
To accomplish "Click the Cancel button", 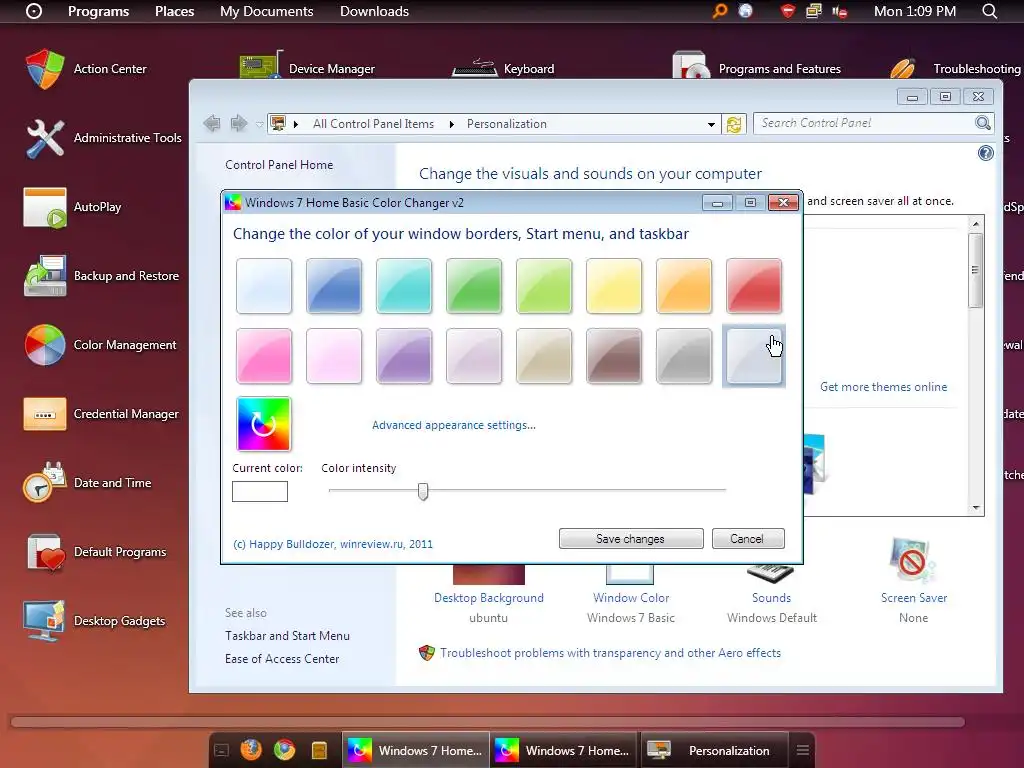I will (748, 539).
